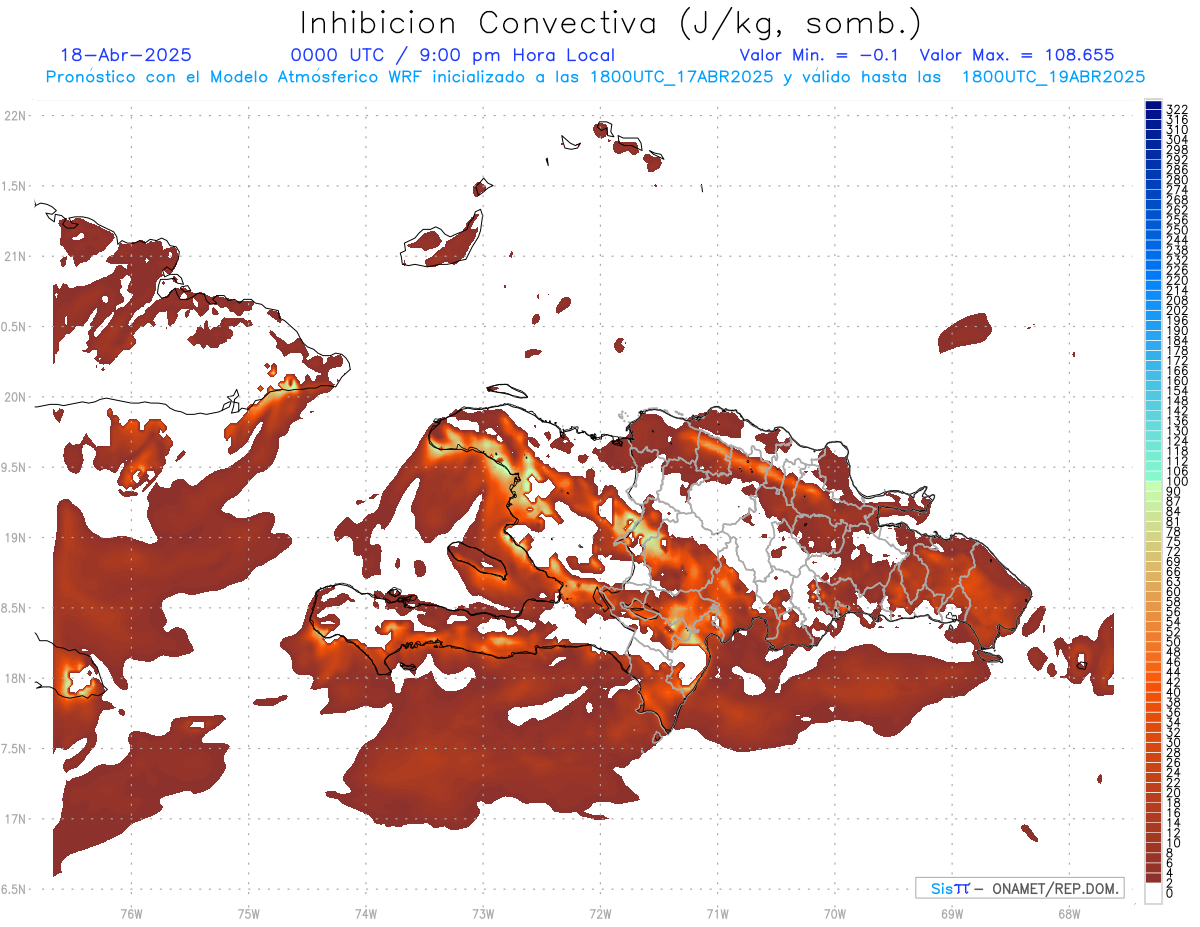Click the '68W' longitude label
This screenshot has height=927, width=1200.
[x=1068, y=913]
